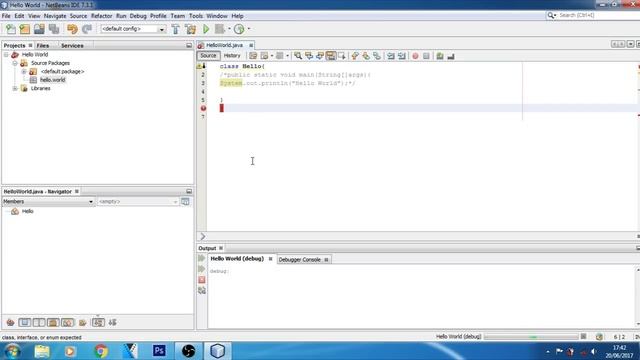Toggle Bookmark editor toolbar button

point(377,56)
